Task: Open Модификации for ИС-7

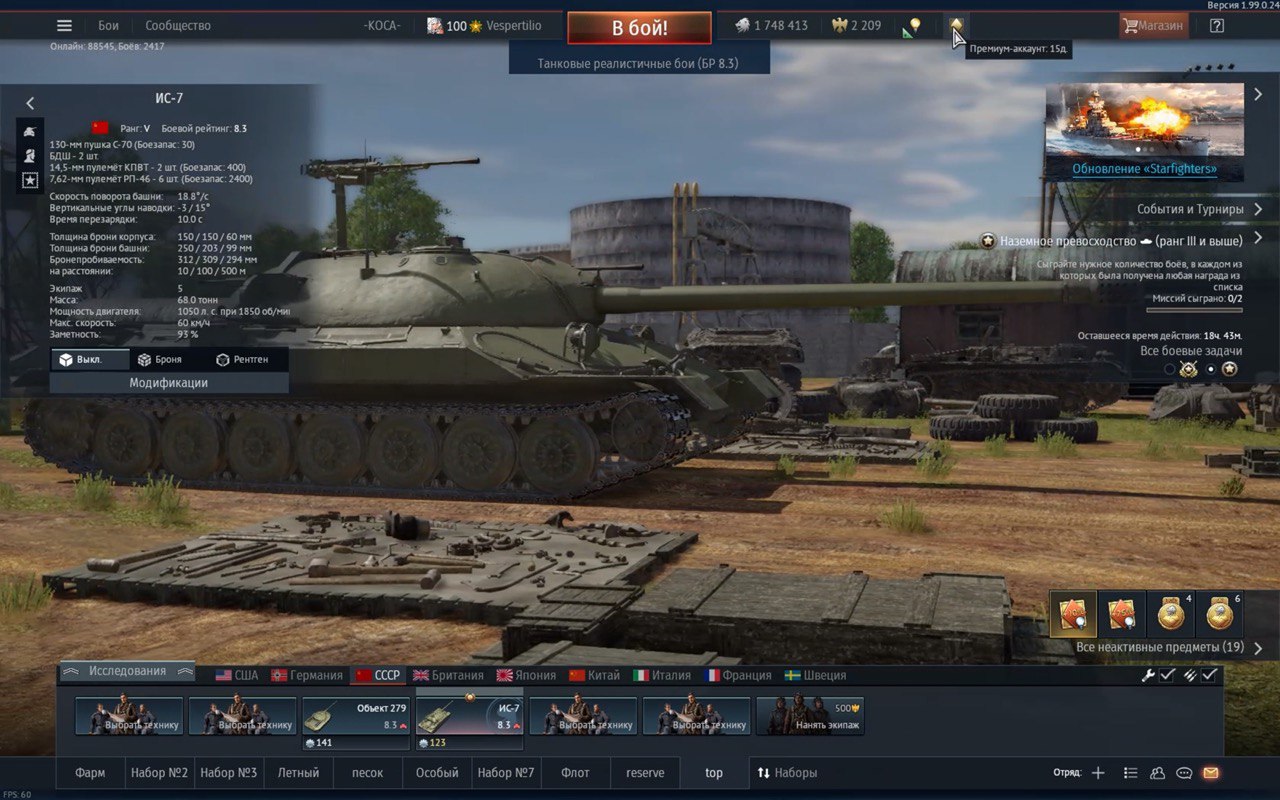Action: pyautogui.click(x=169, y=383)
